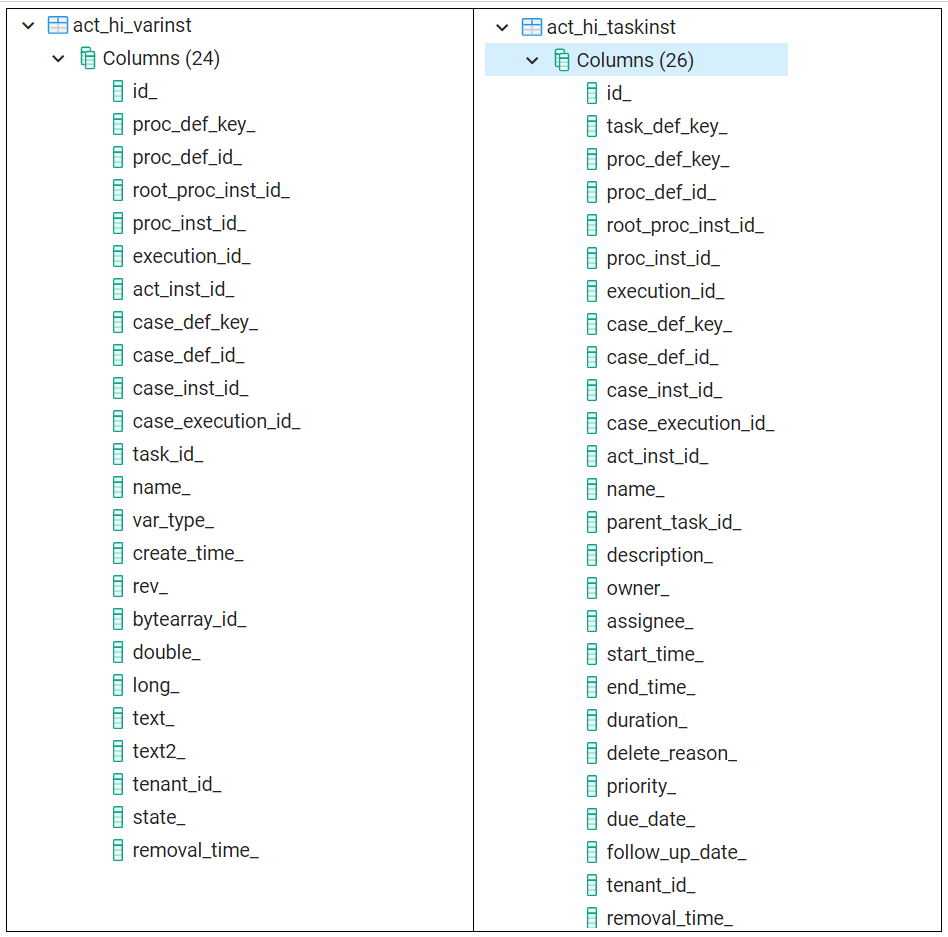Viewport: 948px width, 937px height.
Task: Click the column icon next to id_ in act_hi_varinst
Action: click(117, 91)
